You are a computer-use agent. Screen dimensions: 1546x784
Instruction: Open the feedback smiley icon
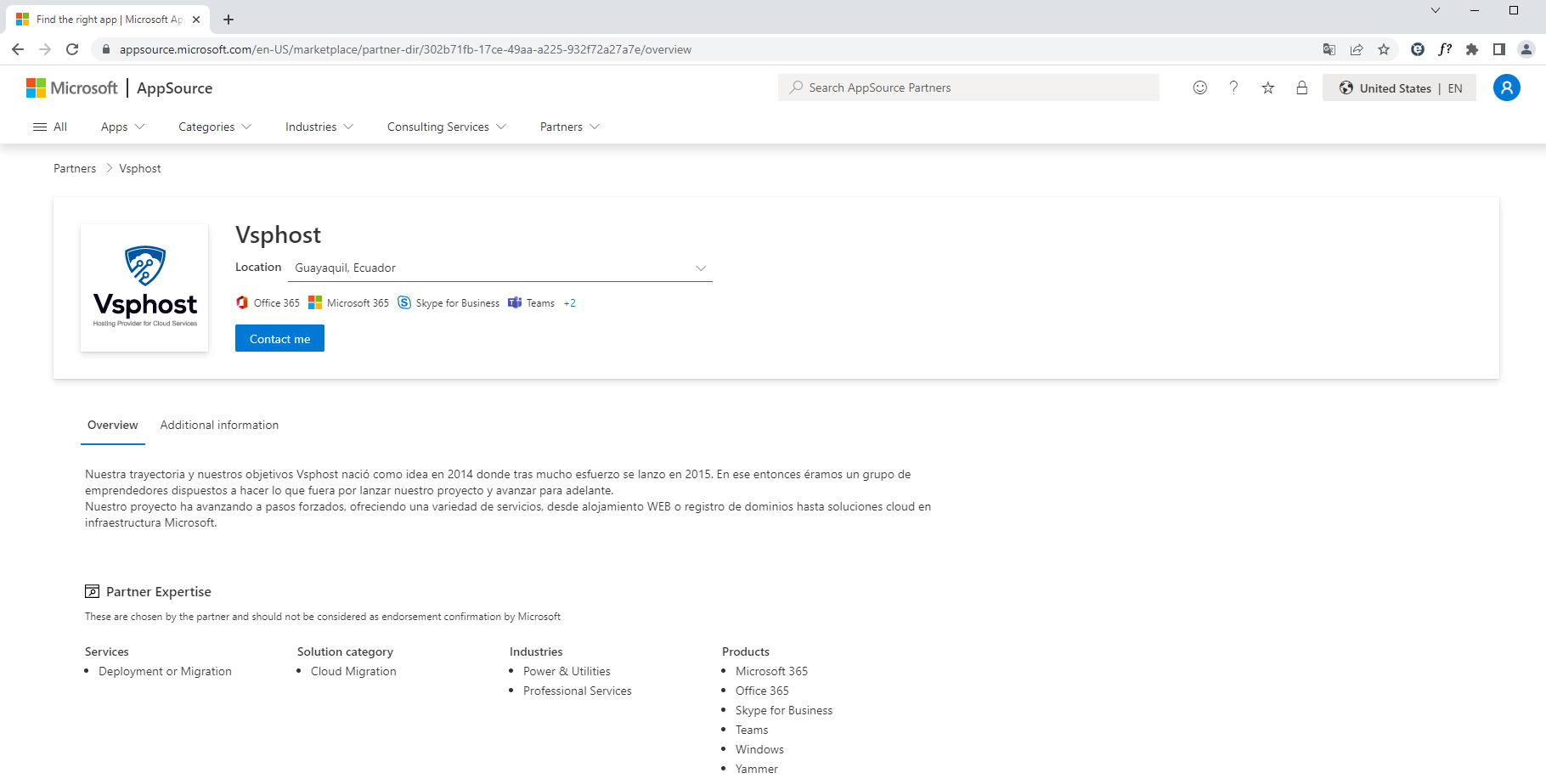click(x=1200, y=87)
